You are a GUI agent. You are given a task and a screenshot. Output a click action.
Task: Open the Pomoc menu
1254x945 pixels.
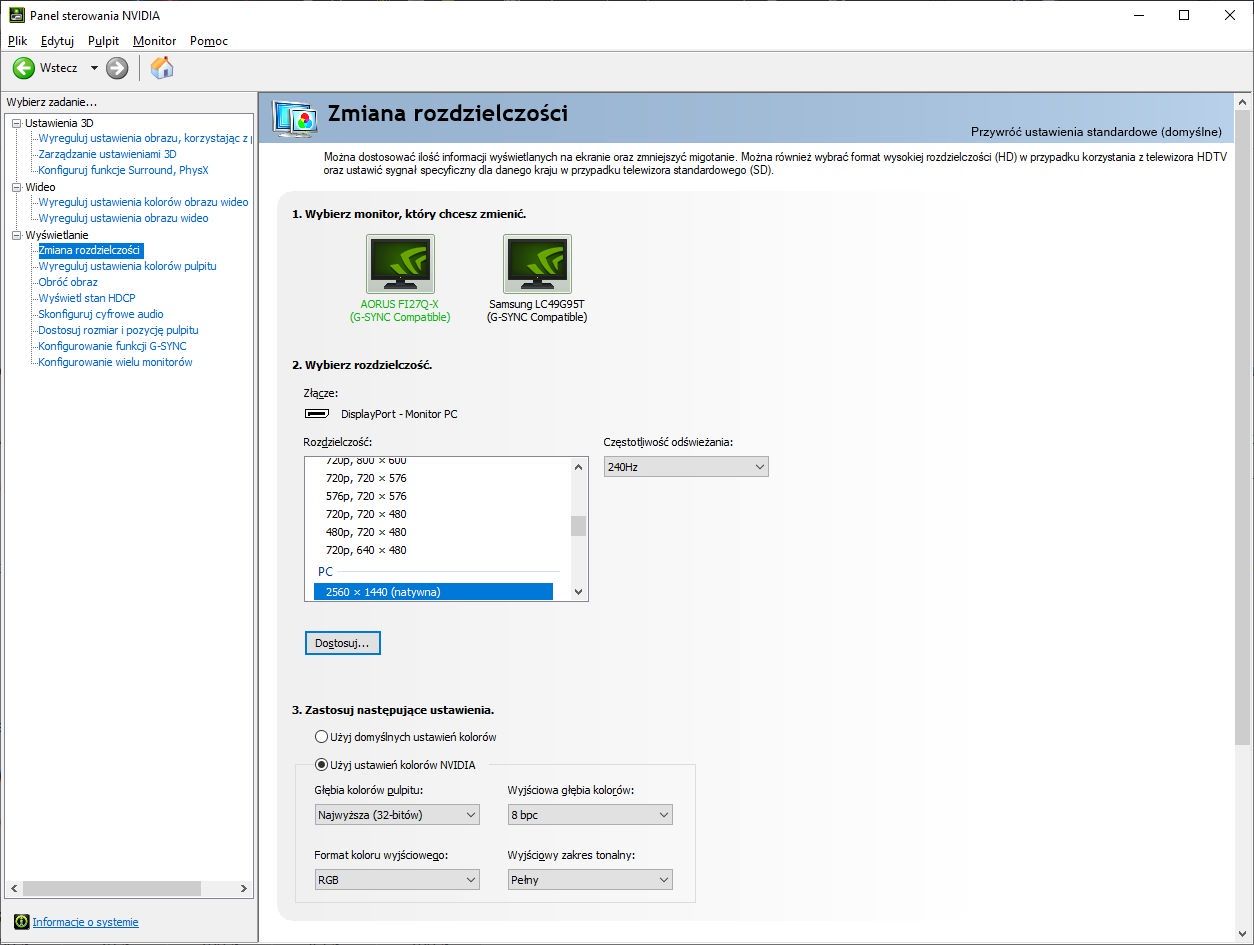click(x=209, y=41)
